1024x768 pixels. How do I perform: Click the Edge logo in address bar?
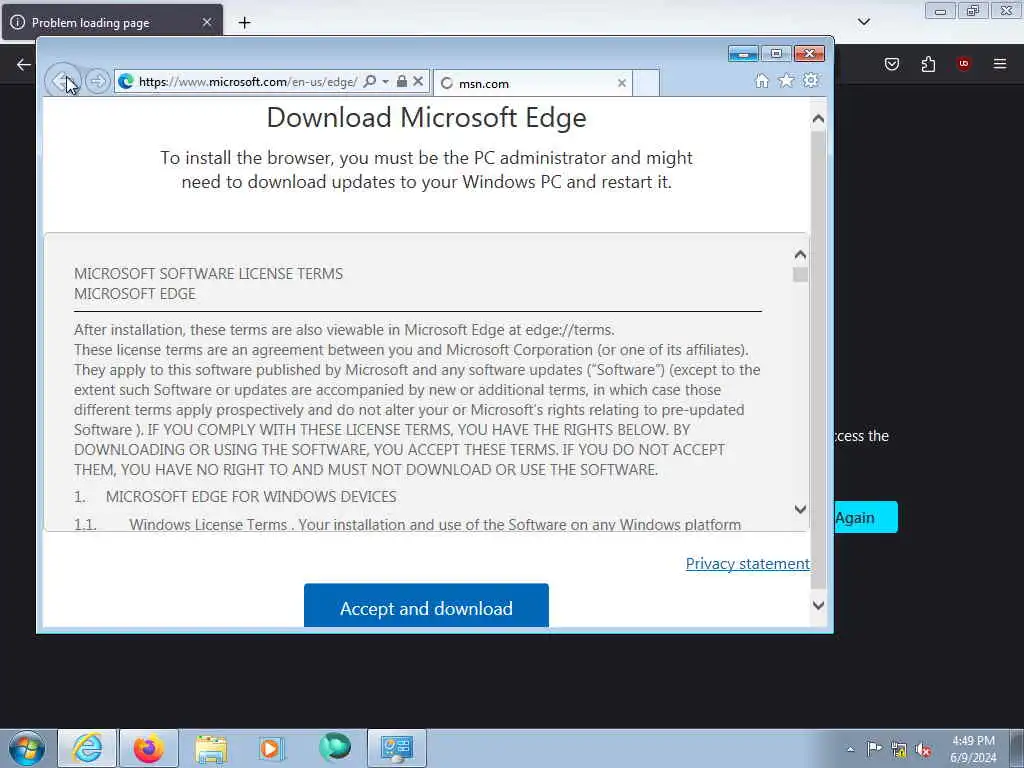click(126, 82)
